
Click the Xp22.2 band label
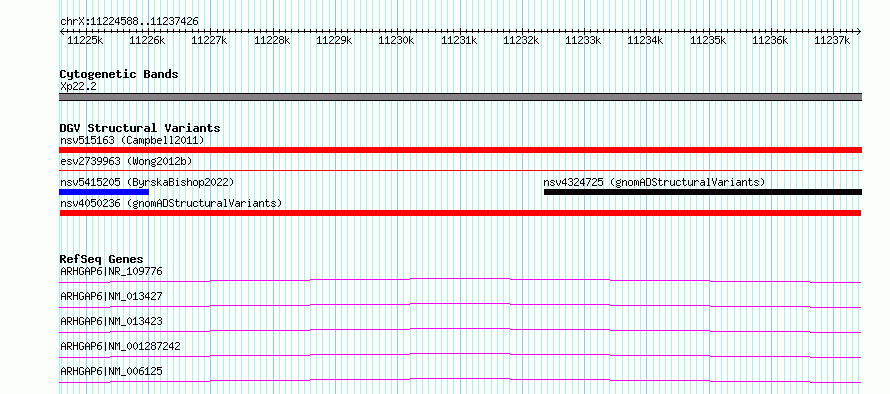(x=77, y=86)
